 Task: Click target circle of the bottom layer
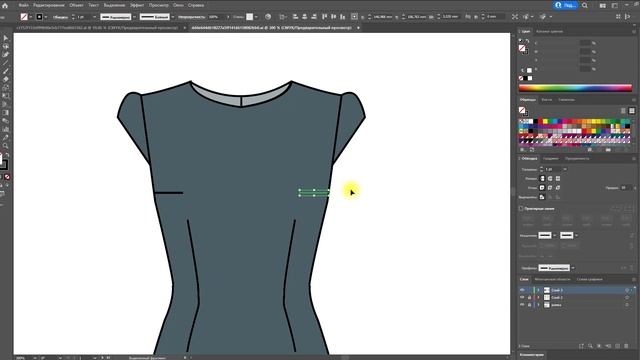tap(627, 305)
